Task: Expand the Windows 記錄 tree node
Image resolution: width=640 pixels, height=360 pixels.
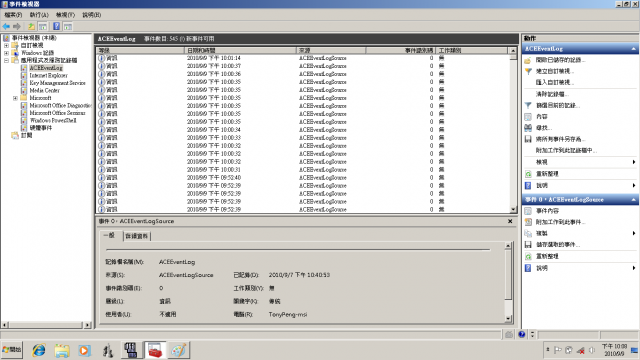Action: 7,53
